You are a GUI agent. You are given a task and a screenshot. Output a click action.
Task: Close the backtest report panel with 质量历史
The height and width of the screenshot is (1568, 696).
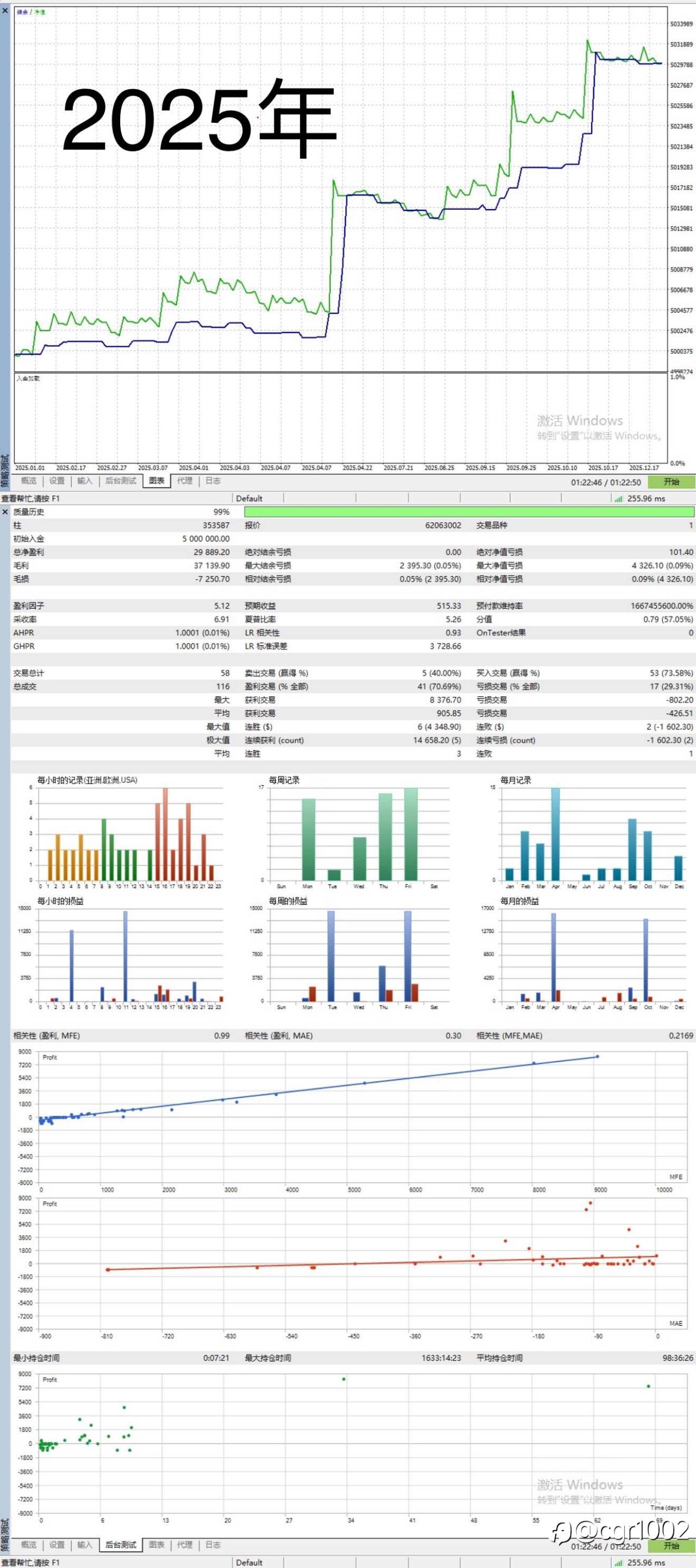pos(5,511)
